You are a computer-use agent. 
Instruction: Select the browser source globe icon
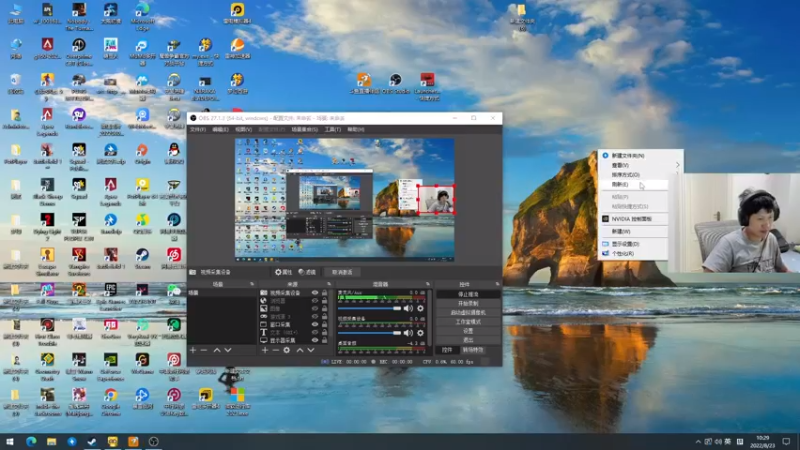tap(264, 301)
